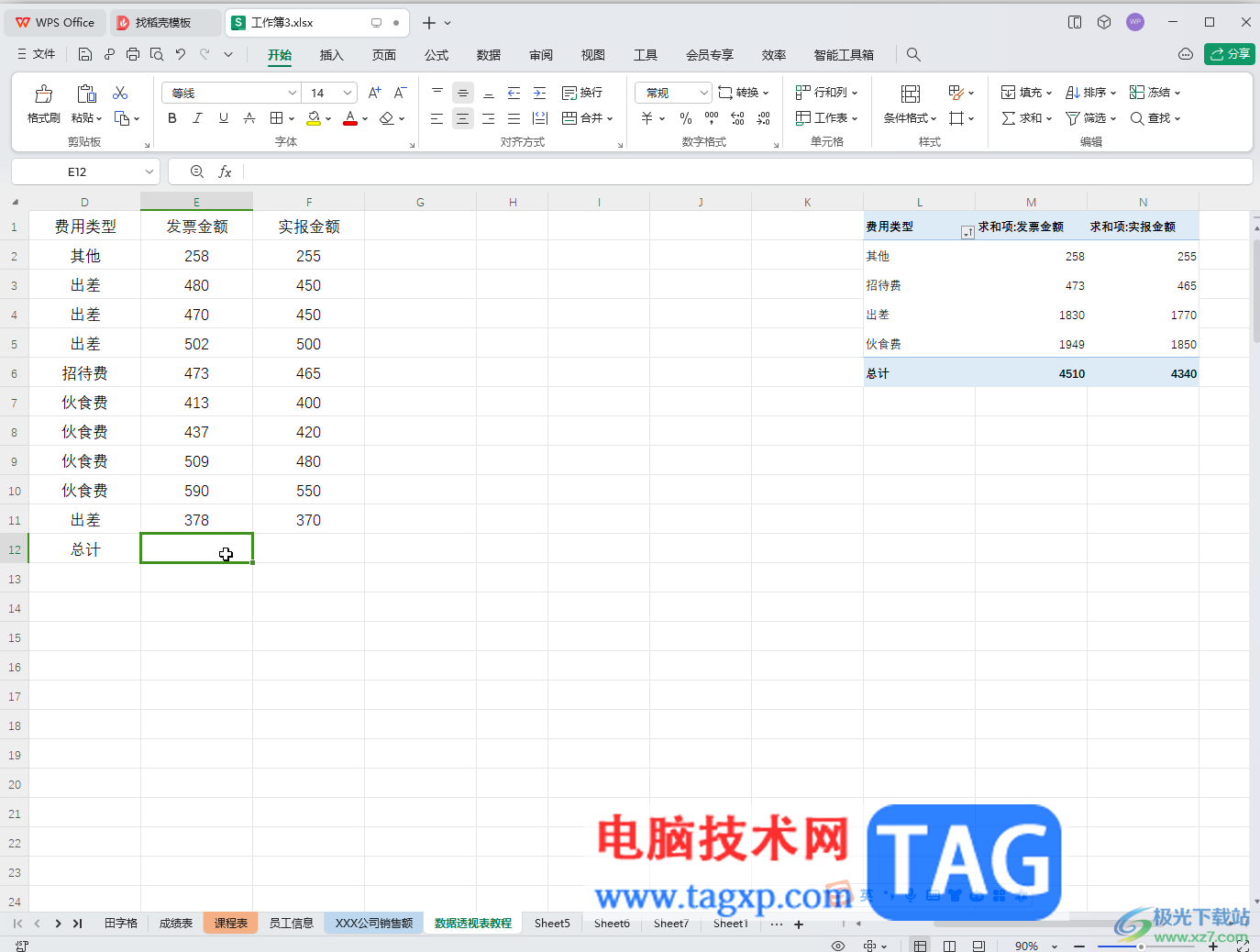Screen dimensions: 1260x952
Task: Toggle middle vertical alignment
Action: (x=463, y=93)
